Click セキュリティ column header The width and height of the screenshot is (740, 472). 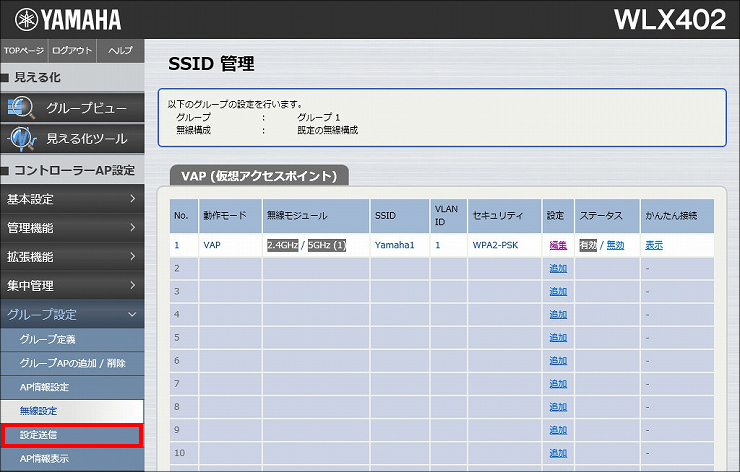coord(504,216)
